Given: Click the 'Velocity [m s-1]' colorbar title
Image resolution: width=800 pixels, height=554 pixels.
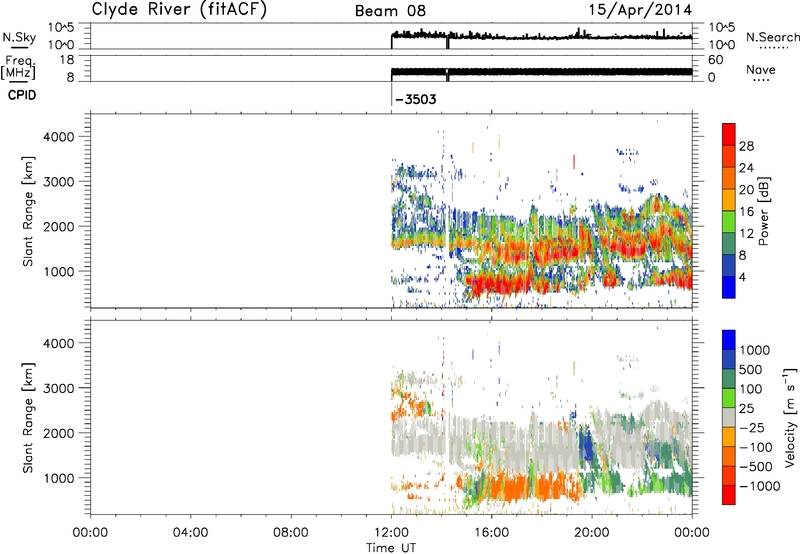Looking at the screenshot, I should (790, 417).
